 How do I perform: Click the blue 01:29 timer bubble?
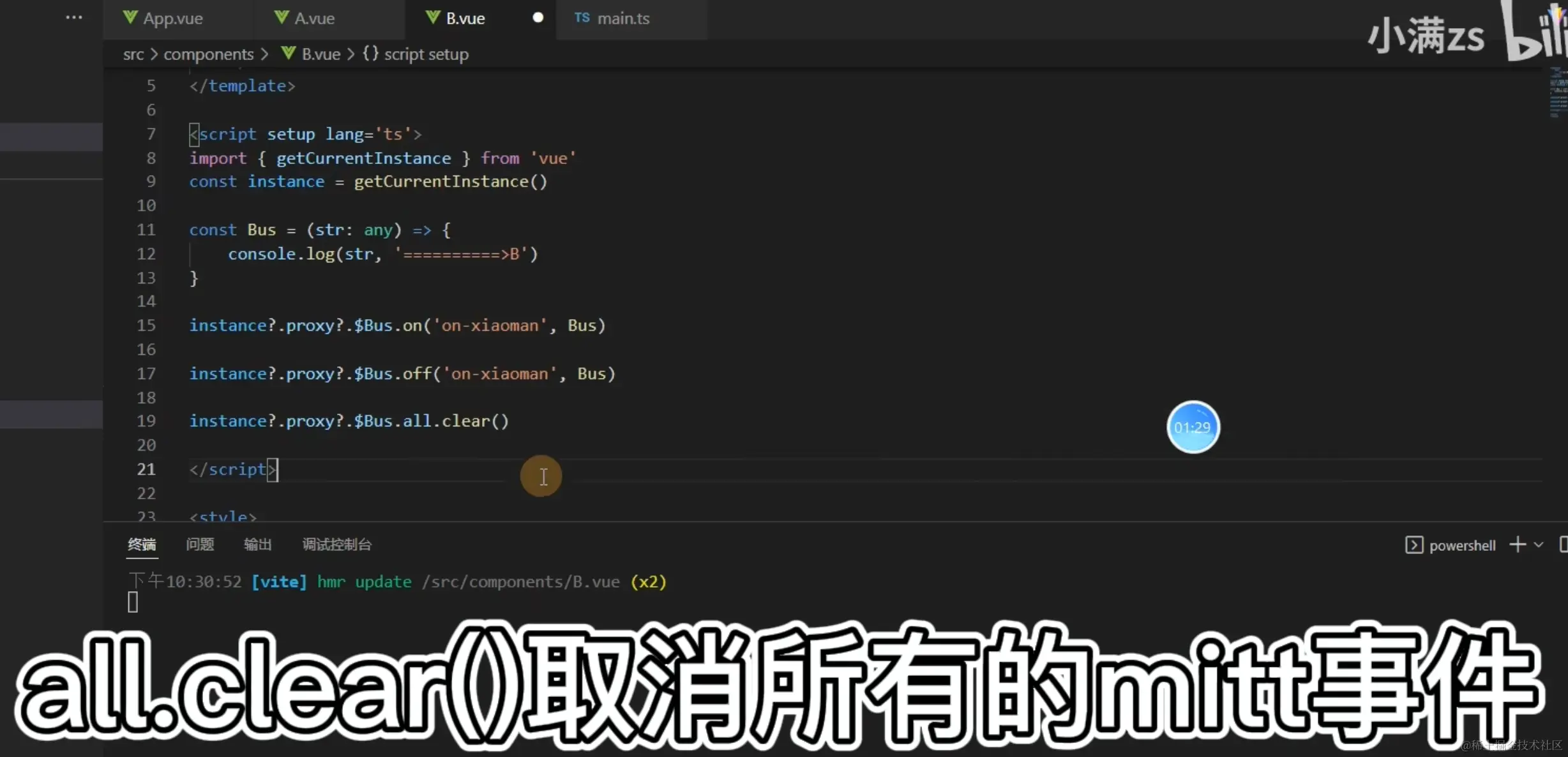[x=1193, y=427]
